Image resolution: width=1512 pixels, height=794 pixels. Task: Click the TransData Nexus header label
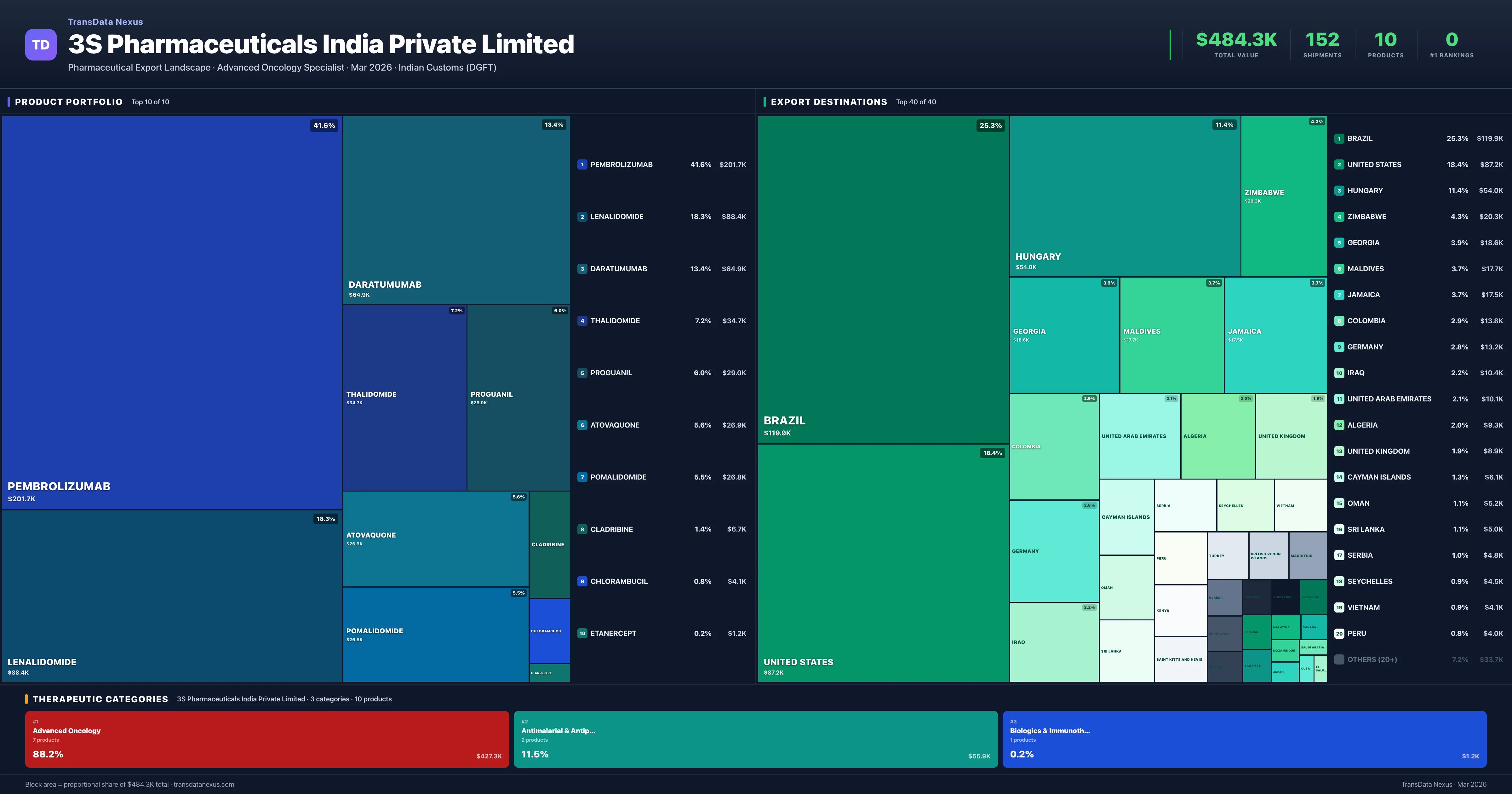(x=105, y=22)
